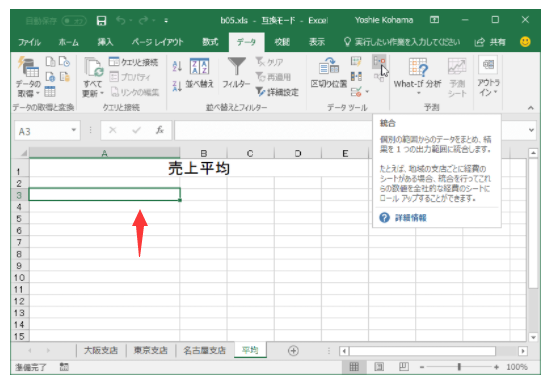Click From Table/Range icon
The width and height of the screenshot is (544, 381).
coord(50,91)
